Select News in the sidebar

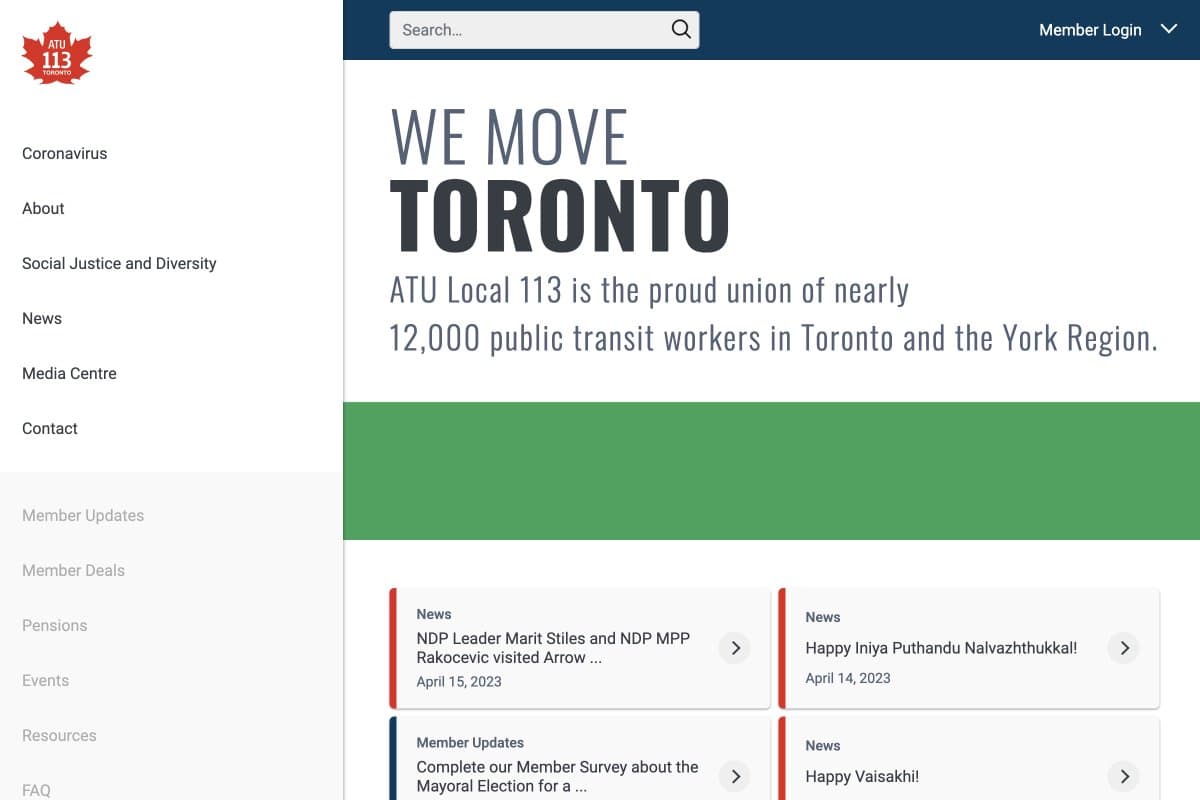click(42, 319)
